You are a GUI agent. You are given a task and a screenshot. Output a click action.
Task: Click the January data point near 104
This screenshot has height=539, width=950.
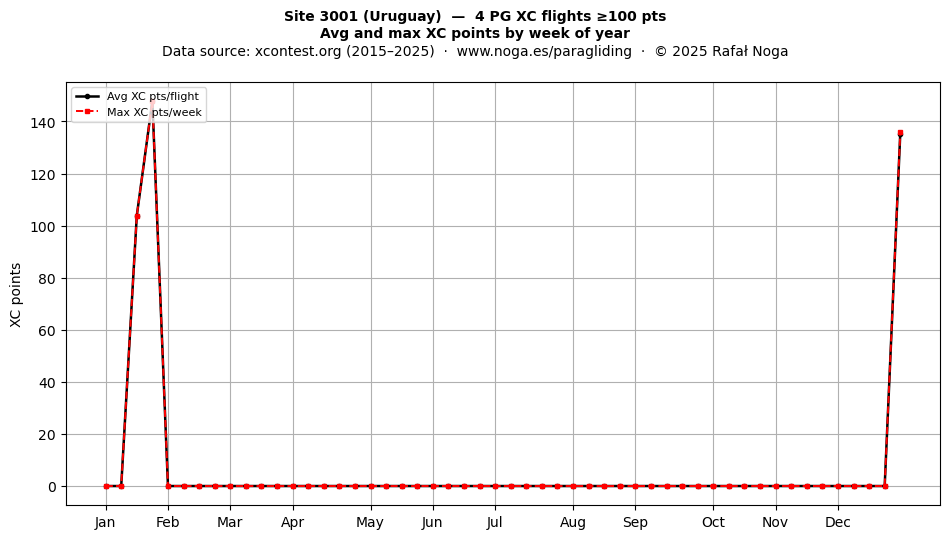[137, 216]
